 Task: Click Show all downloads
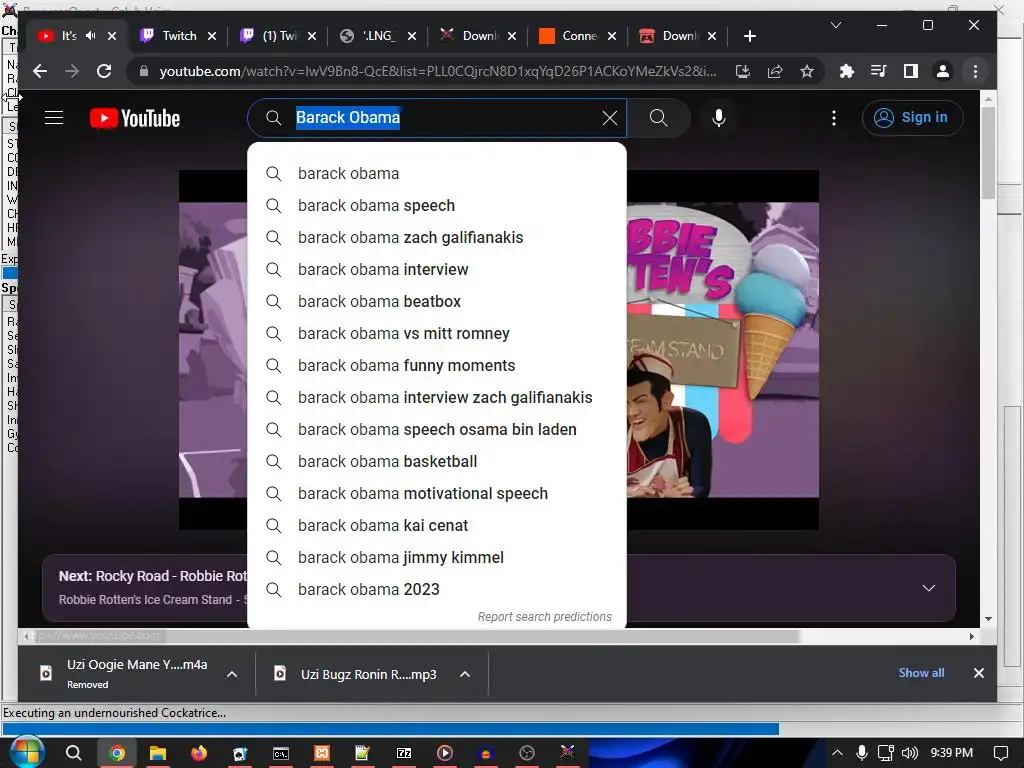coord(921,673)
